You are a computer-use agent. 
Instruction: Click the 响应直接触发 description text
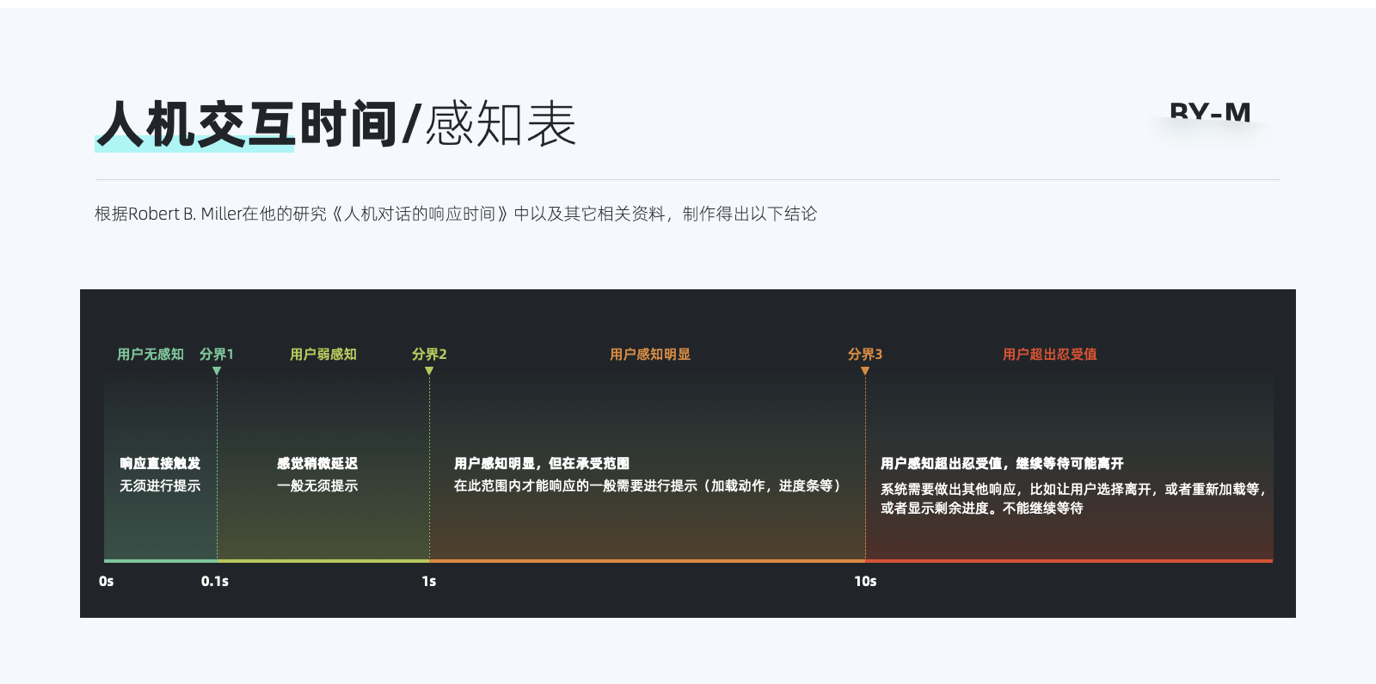(160, 464)
